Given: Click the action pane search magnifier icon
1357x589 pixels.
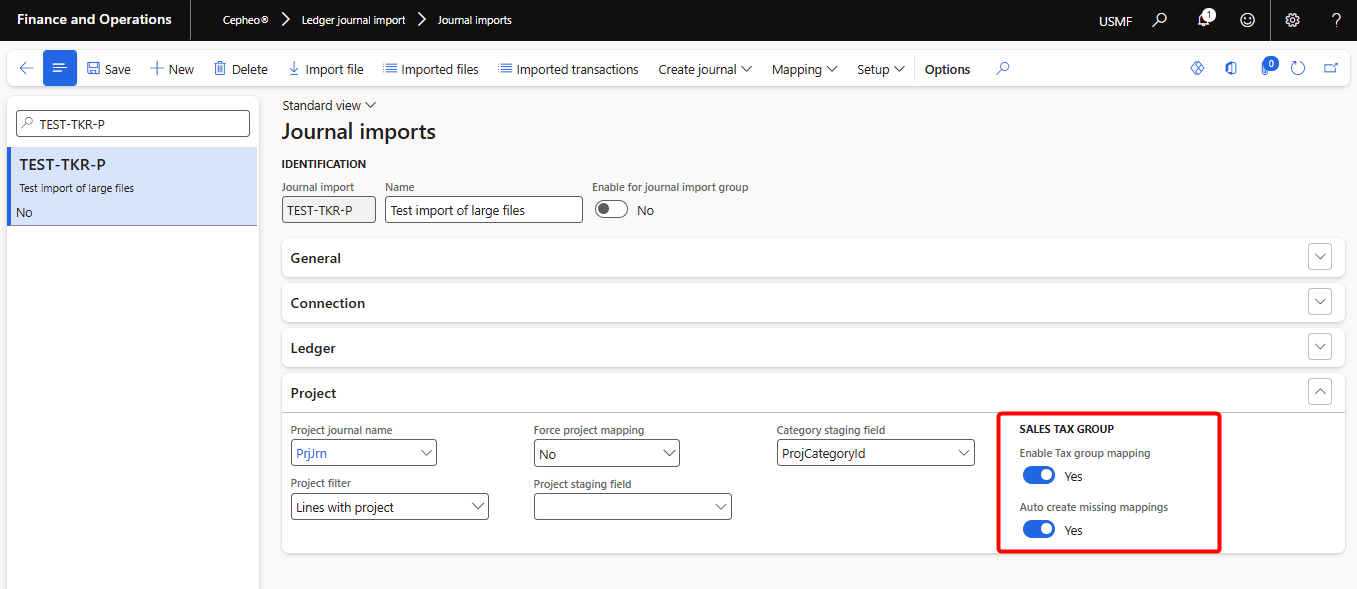Looking at the screenshot, I should (x=1003, y=69).
